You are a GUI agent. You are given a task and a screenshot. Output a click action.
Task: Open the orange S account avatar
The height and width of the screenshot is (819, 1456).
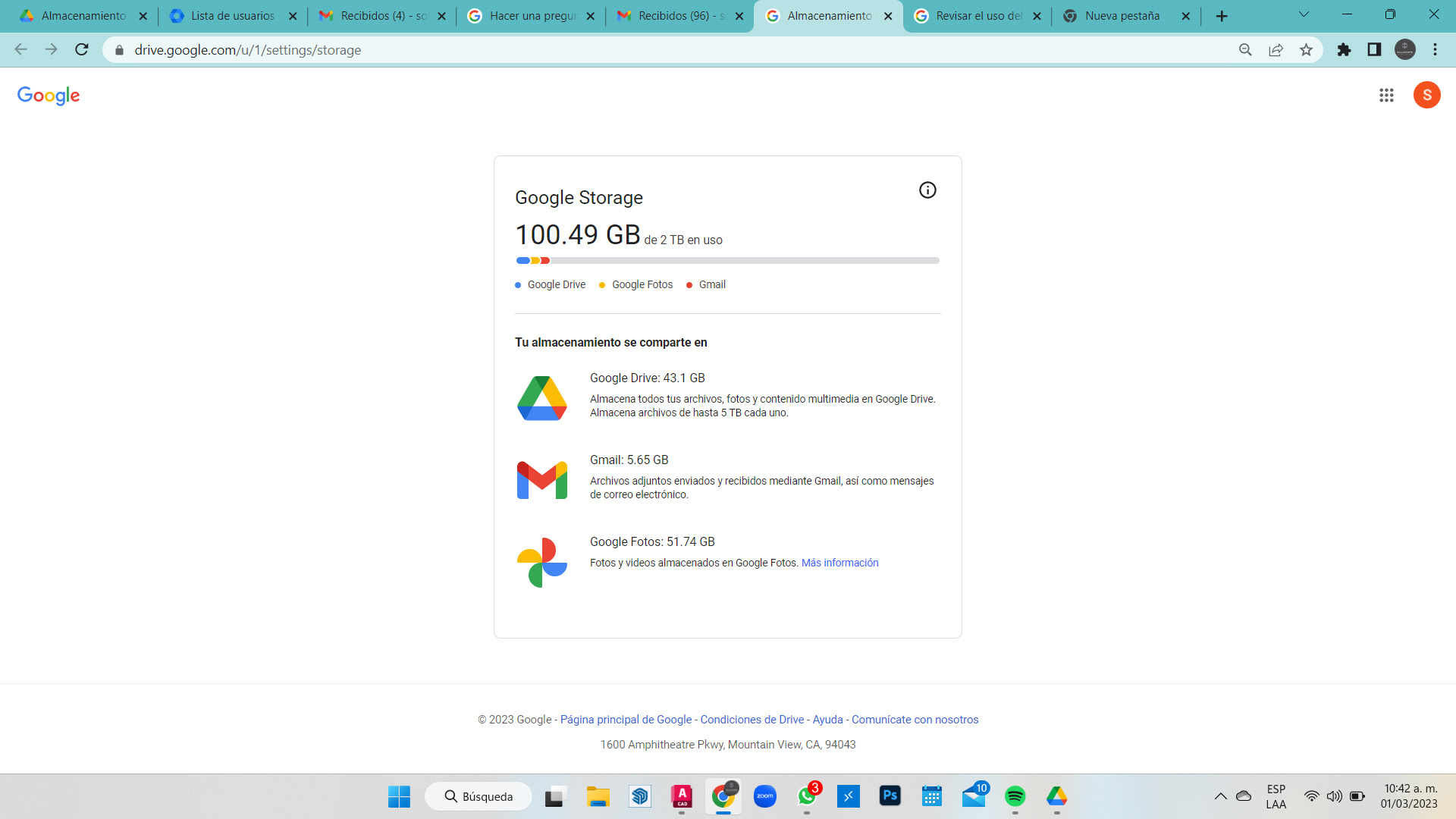coord(1426,95)
